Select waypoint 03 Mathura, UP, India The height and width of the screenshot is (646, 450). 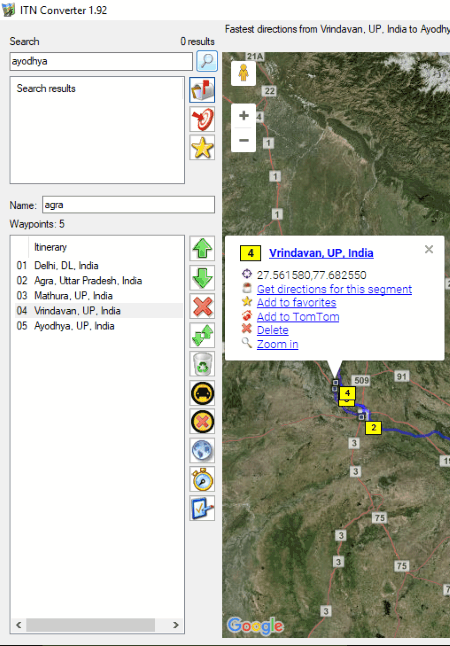tap(98, 296)
